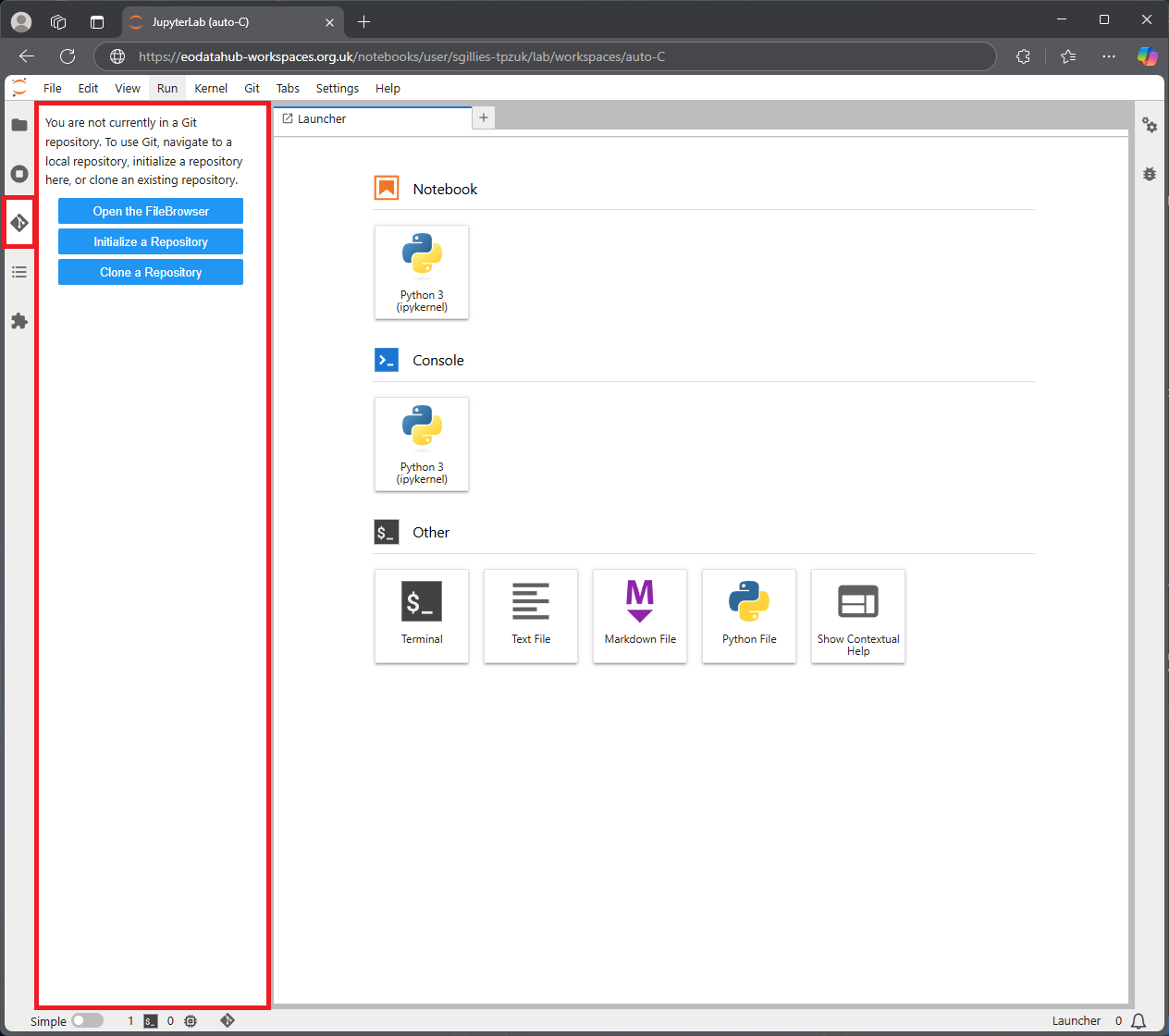Open the File Browser sidebar folder icon
The height and width of the screenshot is (1036, 1169).
tap(19, 125)
